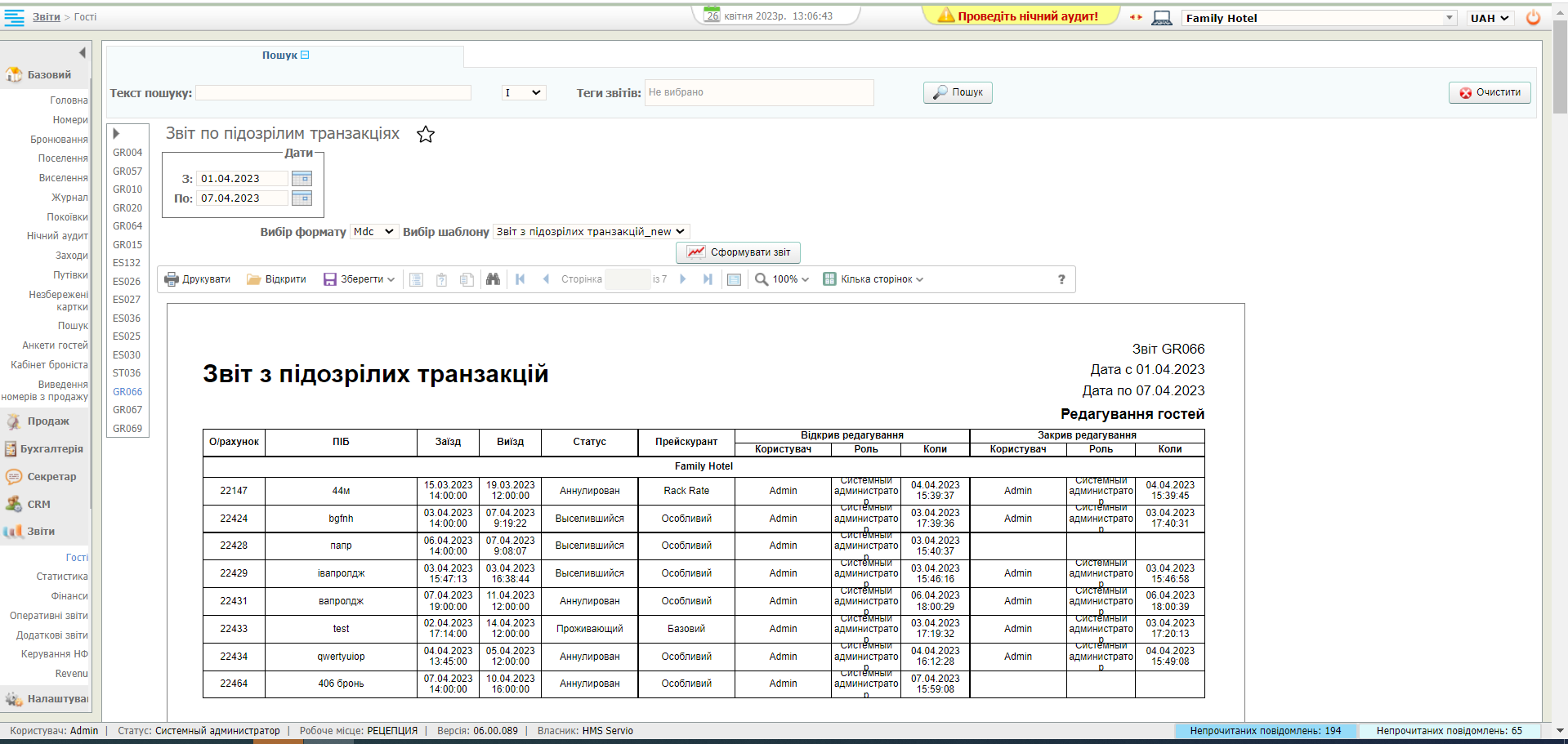
Task: Click the Текст пошуку input field
Action: coord(333,93)
